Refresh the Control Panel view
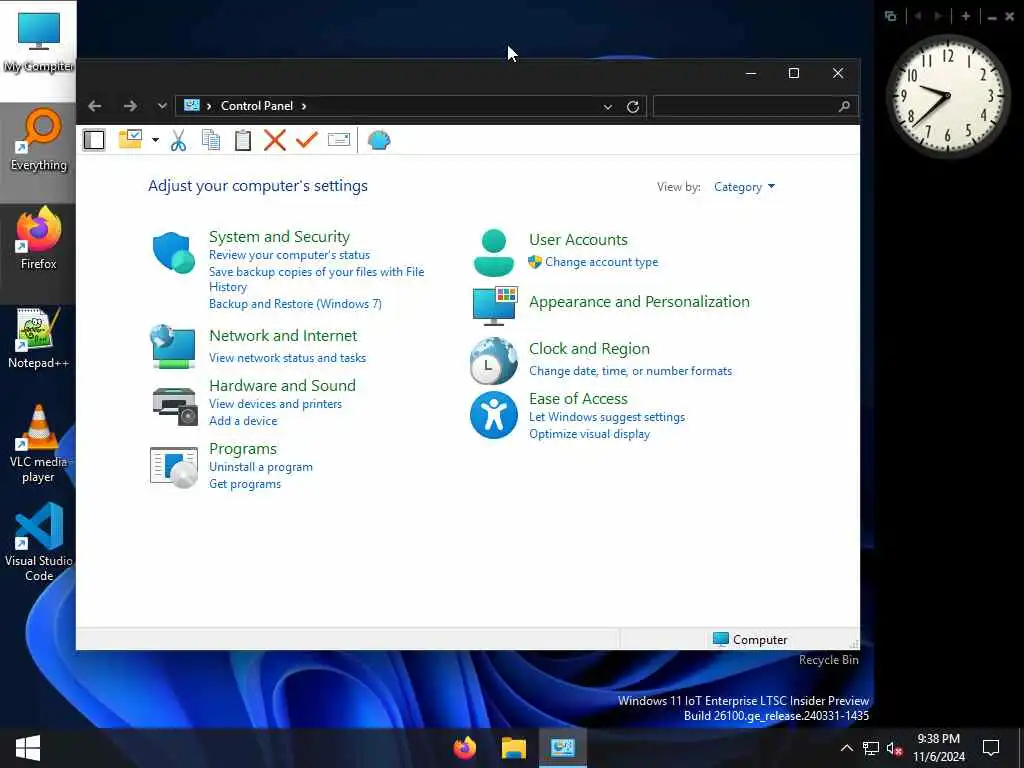Viewport: 1024px width, 768px height. pos(632,106)
